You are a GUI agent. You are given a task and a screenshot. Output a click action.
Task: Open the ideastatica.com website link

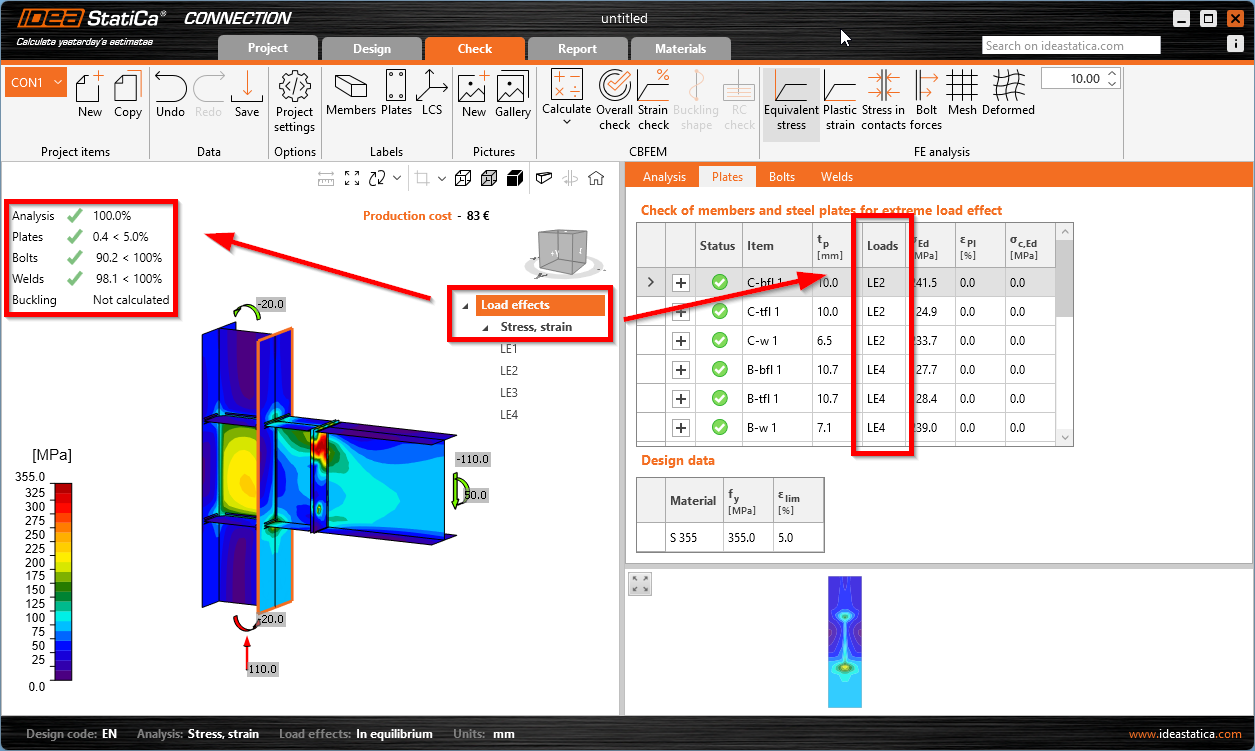1185,734
